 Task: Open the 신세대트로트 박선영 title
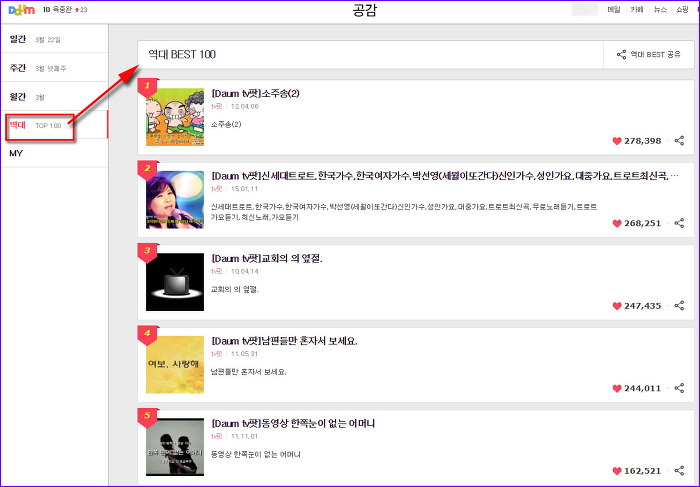[445, 176]
